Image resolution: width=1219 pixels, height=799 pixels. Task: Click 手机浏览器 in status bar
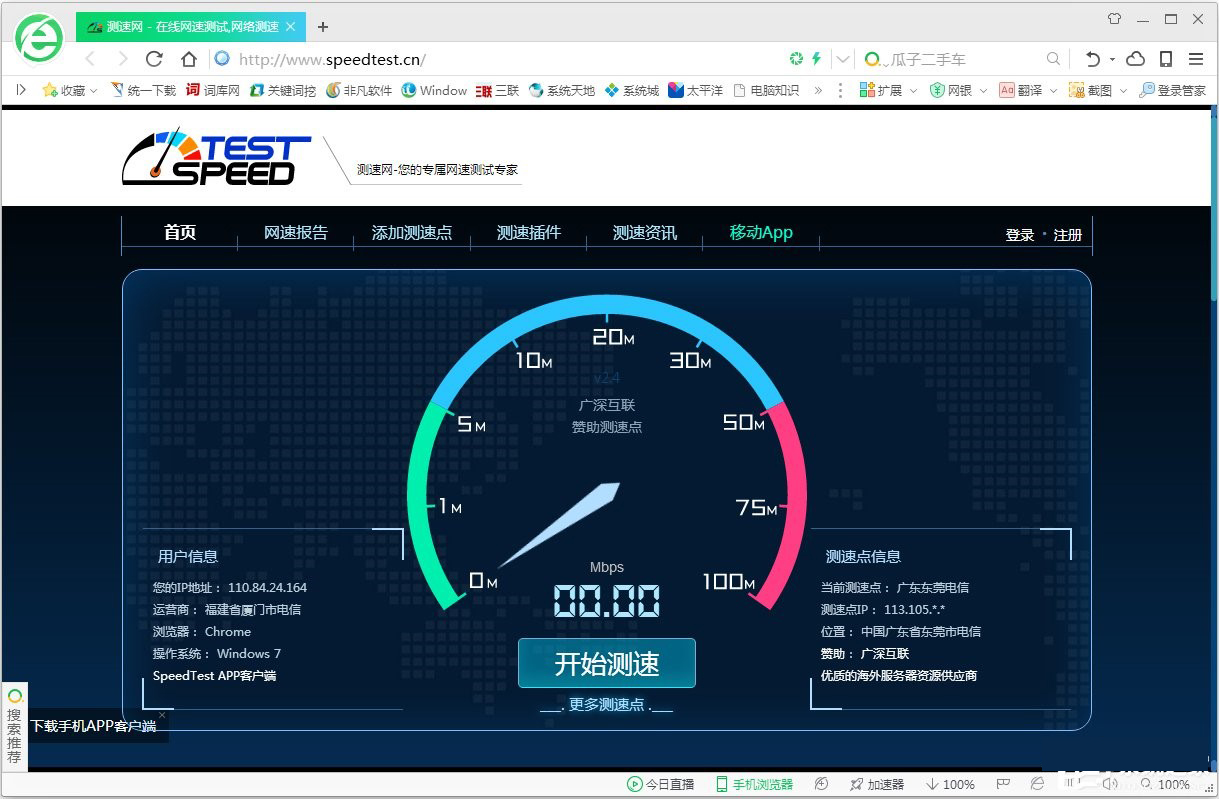pyautogui.click(x=754, y=785)
